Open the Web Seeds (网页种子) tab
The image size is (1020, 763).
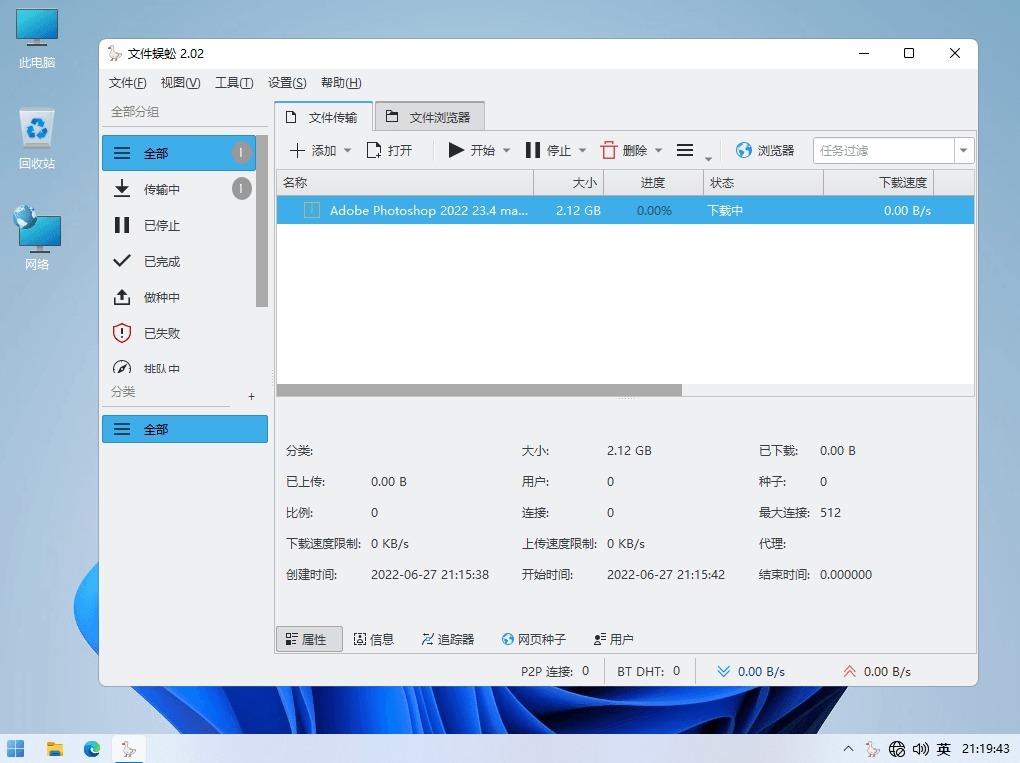[x=534, y=639]
